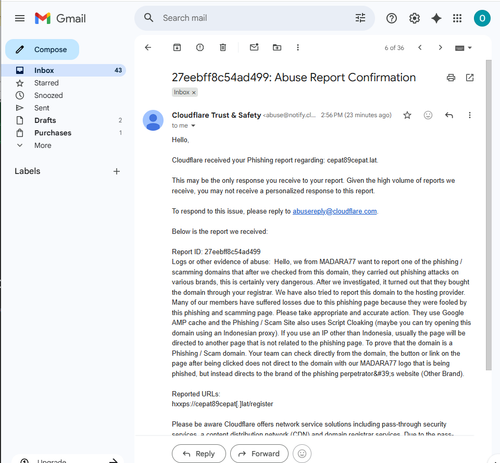Add emoji reaction next to Forward
500x463 pixels.
[302, 453]
